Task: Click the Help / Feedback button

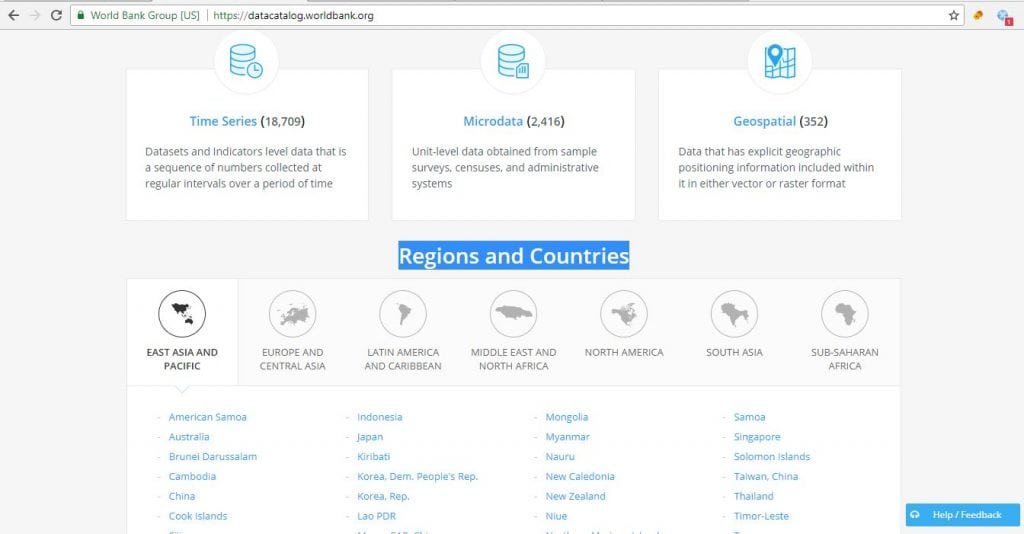Action: (963, 515)
